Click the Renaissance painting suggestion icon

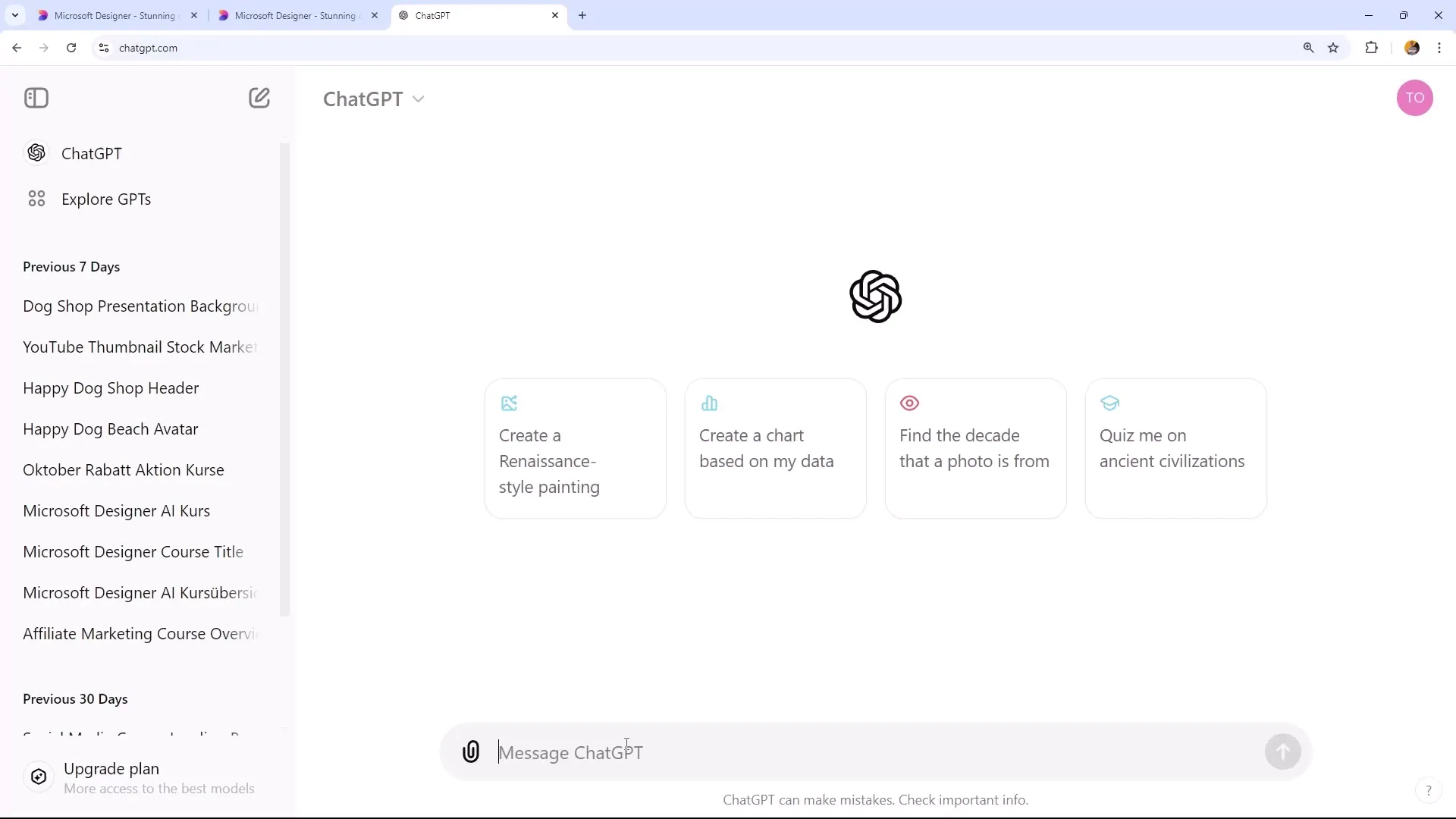pyautogui.click(x=510, y=403)
